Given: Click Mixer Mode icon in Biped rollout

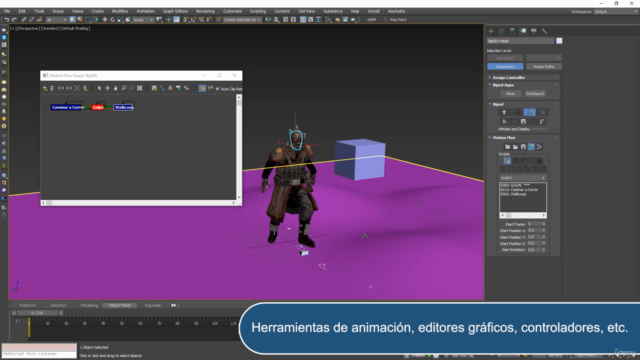Looking at the screenshot, I should [542, 112].
